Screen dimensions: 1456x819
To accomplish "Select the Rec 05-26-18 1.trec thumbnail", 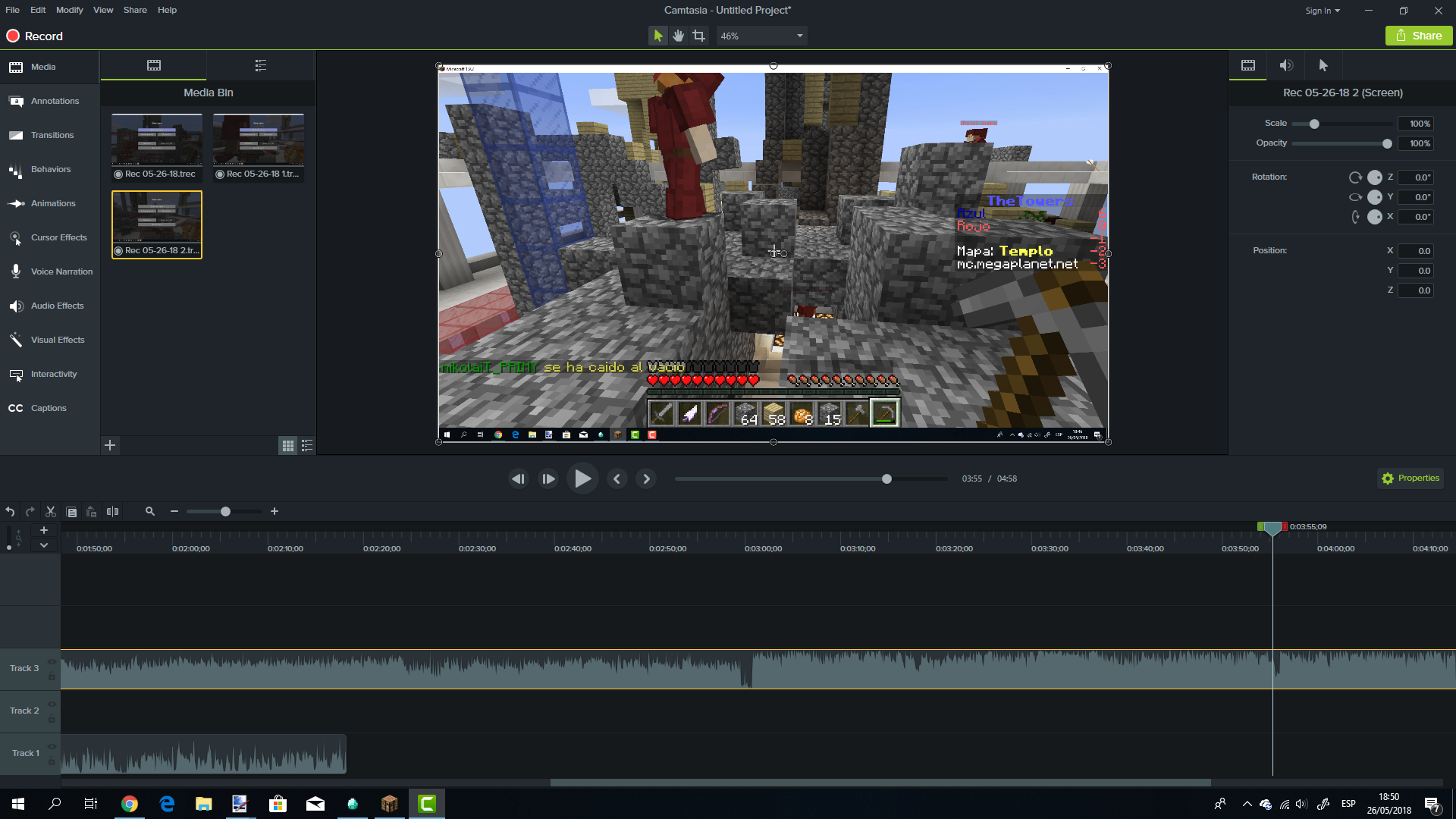I will click(259, 147).
